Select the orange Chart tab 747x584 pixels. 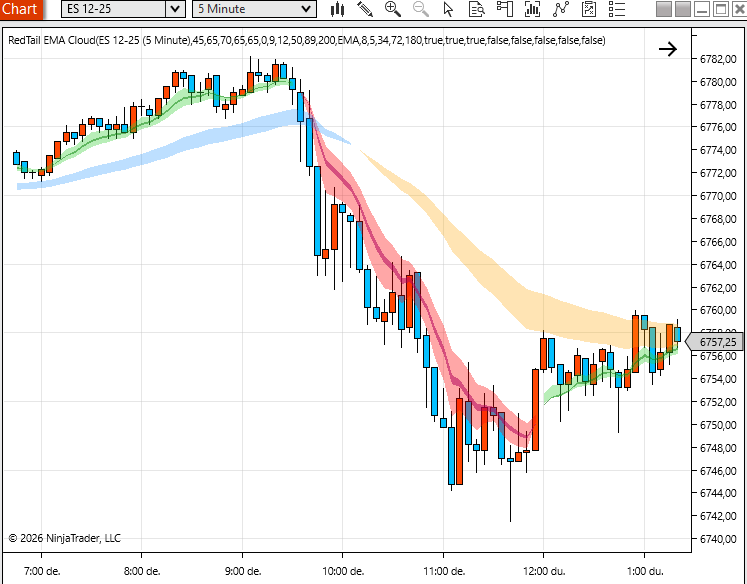[21, 9]
